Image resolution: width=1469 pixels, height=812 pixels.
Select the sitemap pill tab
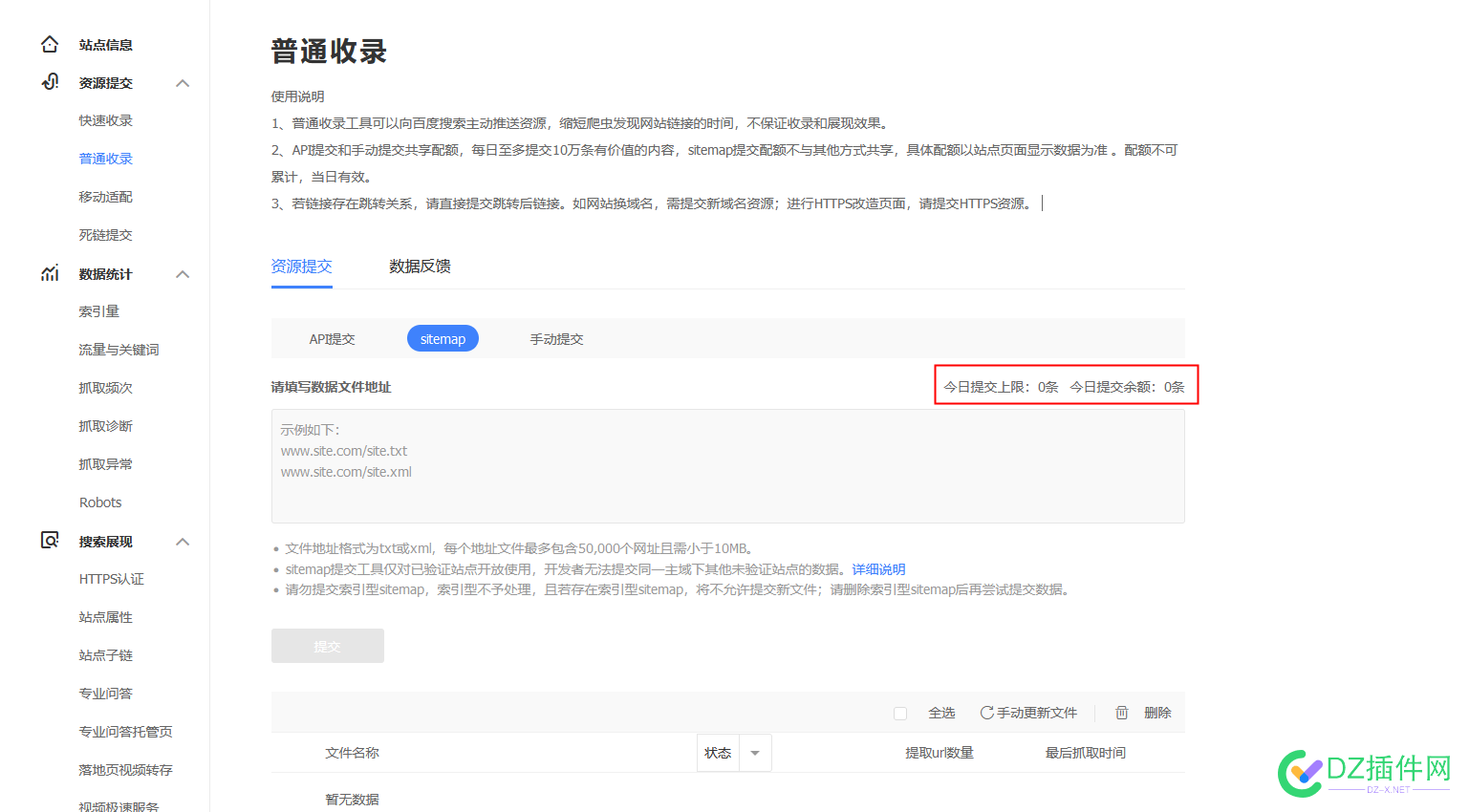[x=443, y=339]
